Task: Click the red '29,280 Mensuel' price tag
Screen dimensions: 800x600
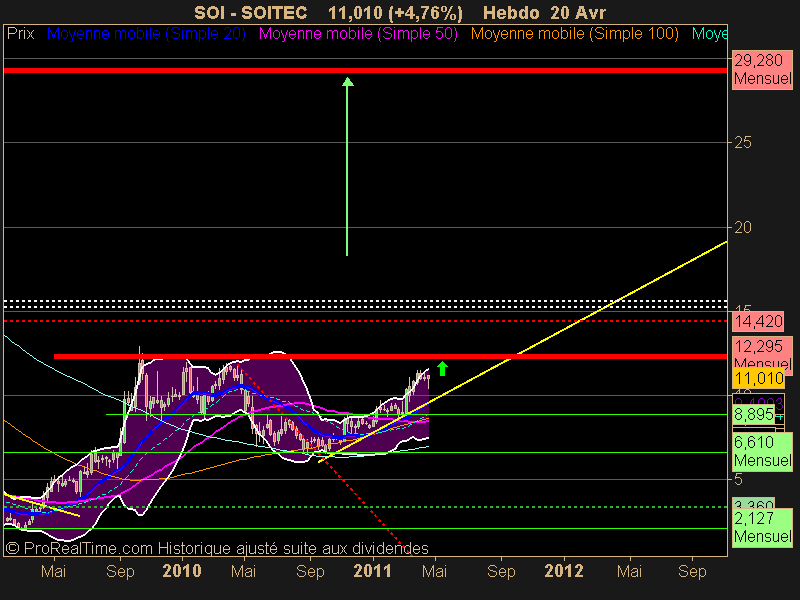Action: click(762, 70)
